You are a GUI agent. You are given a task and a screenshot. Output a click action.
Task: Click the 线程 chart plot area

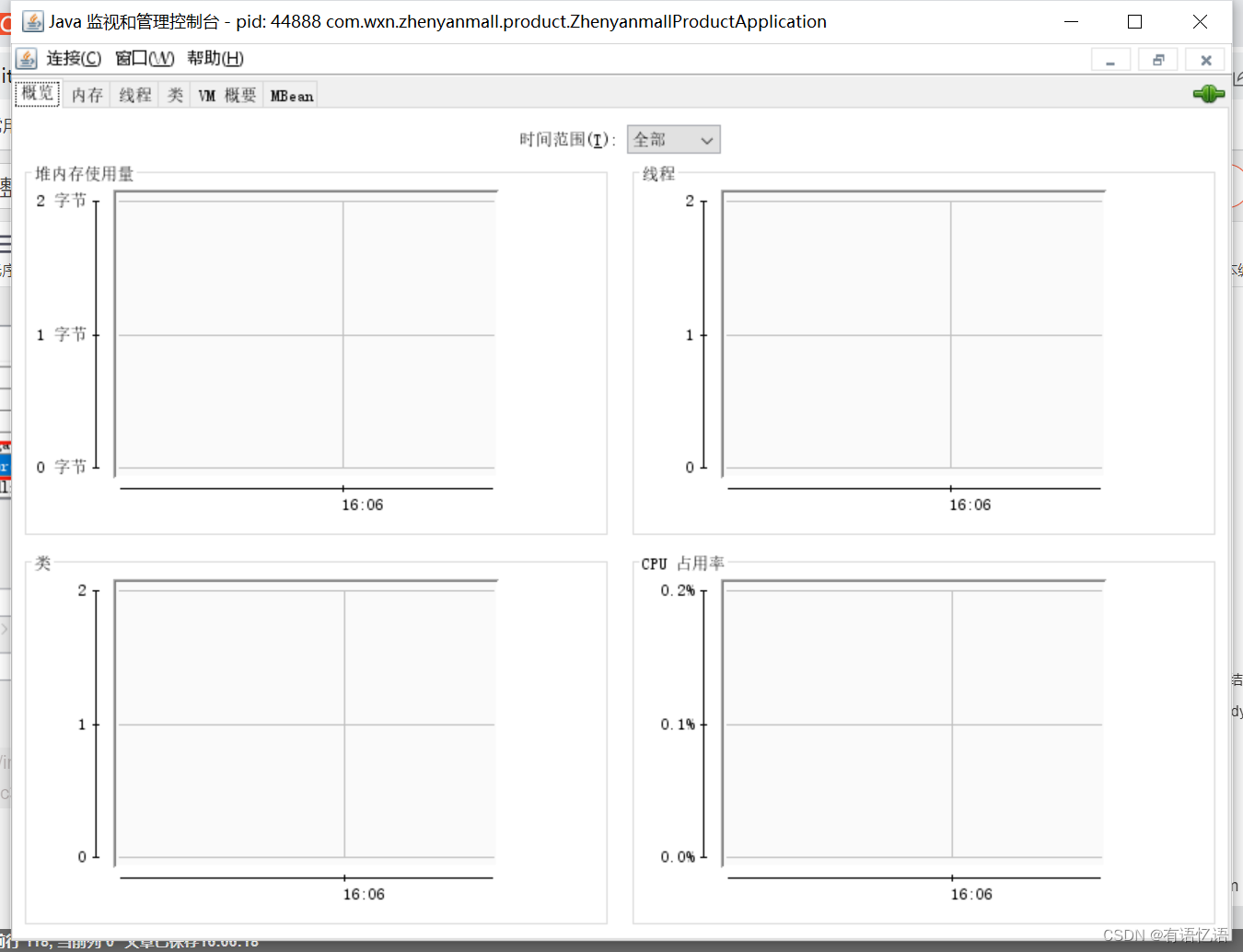click(x=913, y=334)
